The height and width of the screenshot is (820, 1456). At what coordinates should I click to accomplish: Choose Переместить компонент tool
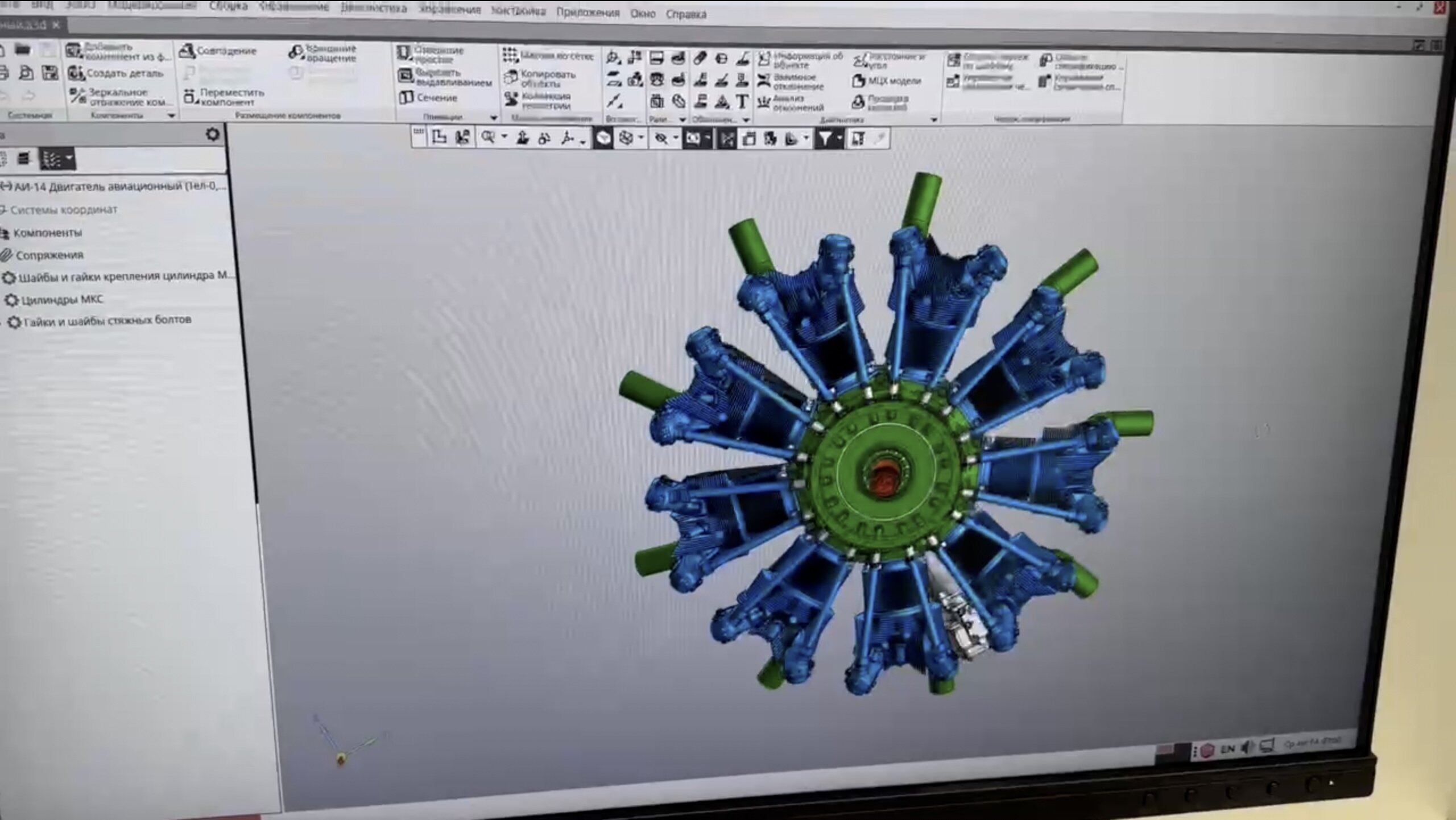click(x=224, y=97)
